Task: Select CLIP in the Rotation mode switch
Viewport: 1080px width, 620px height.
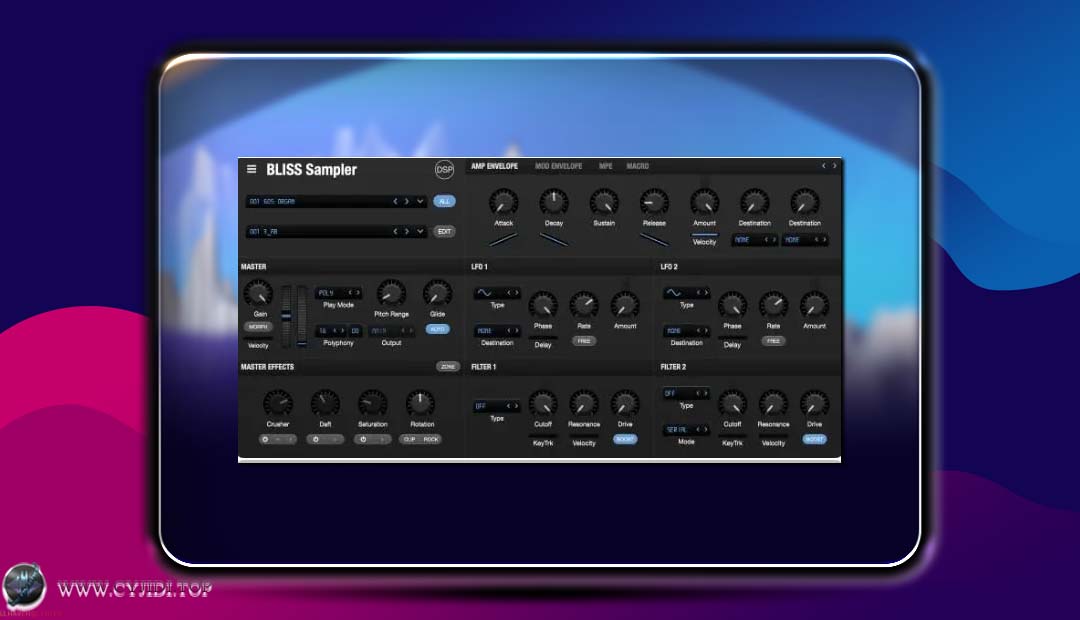Action: click(x=410, y=439)
